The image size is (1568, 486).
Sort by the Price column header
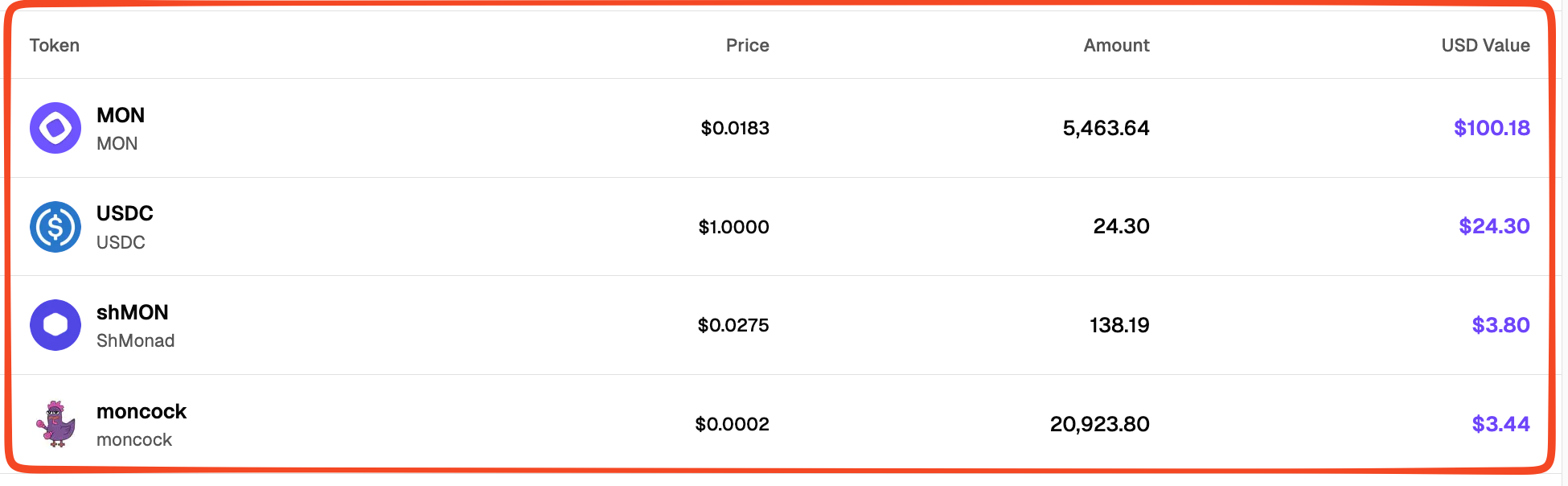click(747, 46)
